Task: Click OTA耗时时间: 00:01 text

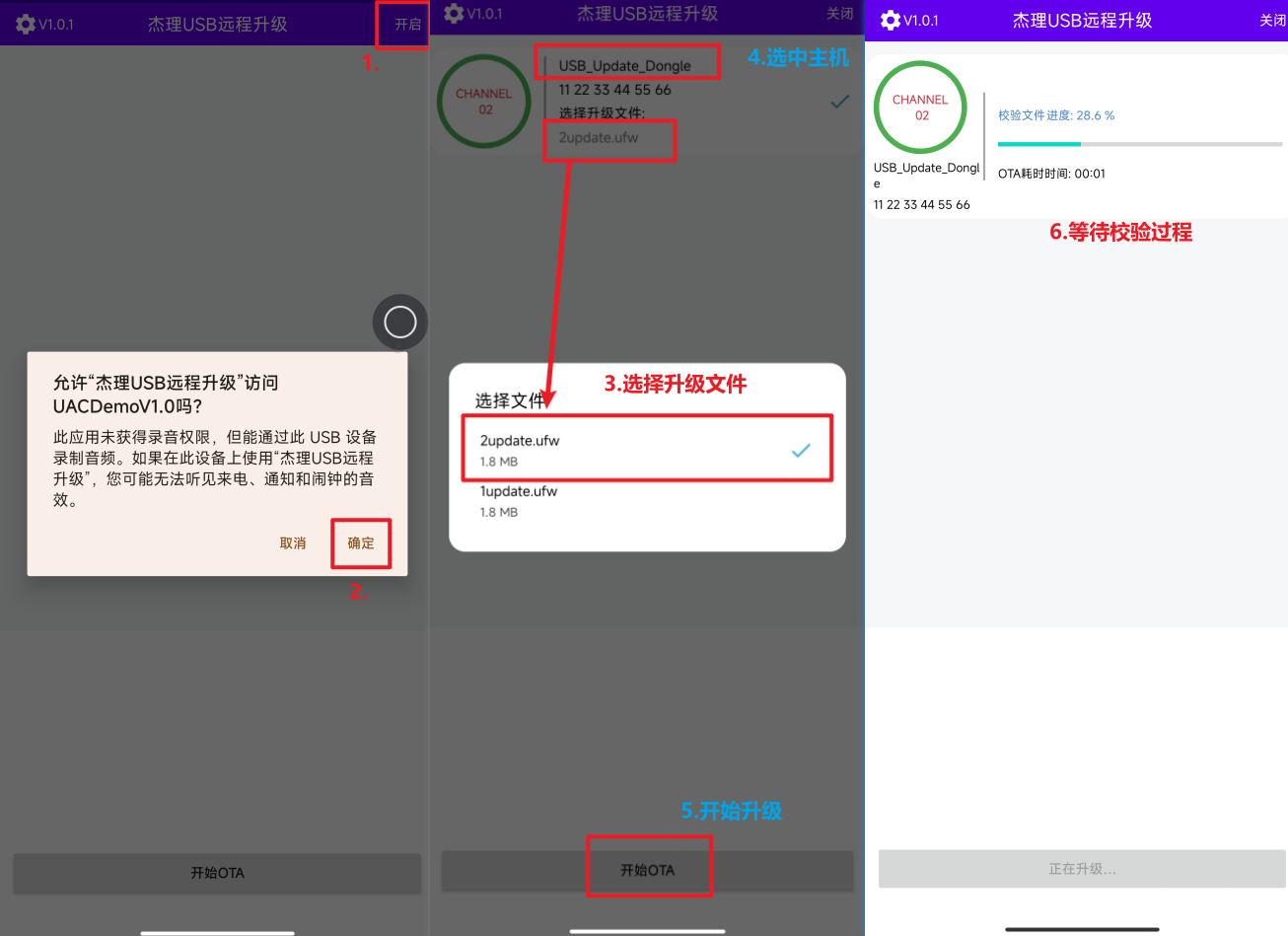Action: (x=1051, y=174)
